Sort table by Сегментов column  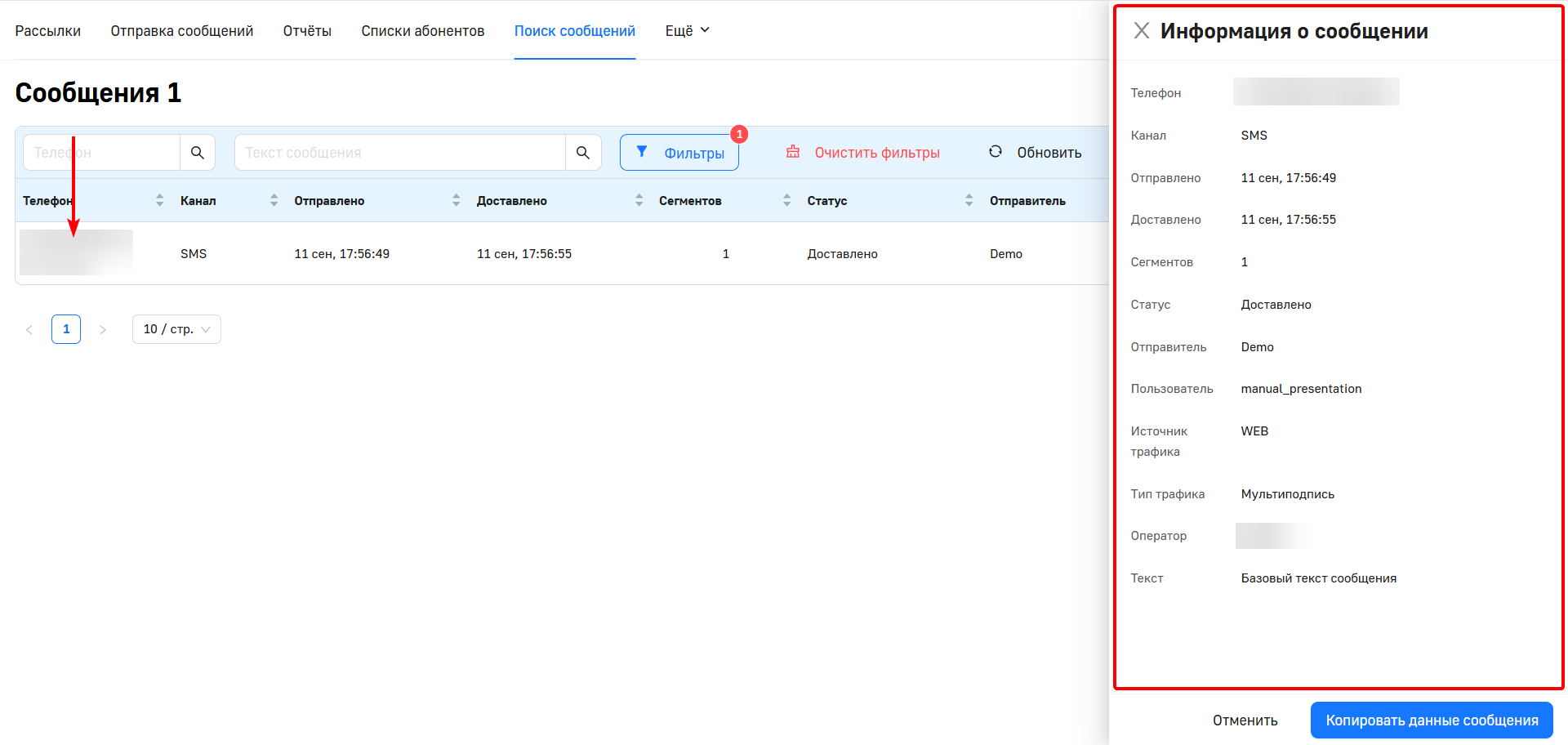(x=786, y=200)
